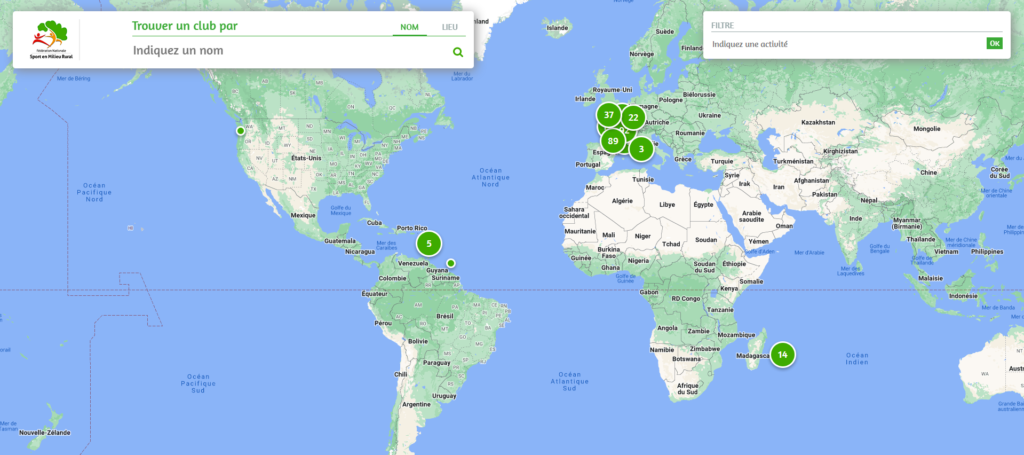Click the 'Argentine' map label
The width and height of the screenshot is (1024, 455).
coord(416,405)
